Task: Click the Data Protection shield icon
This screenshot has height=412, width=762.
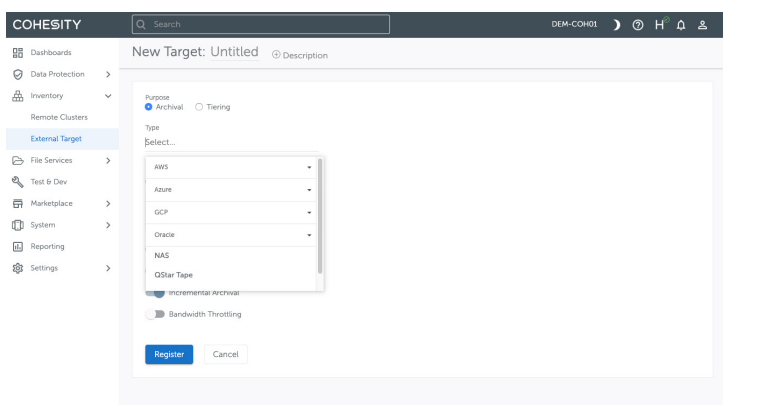Action: pos(18,74)
